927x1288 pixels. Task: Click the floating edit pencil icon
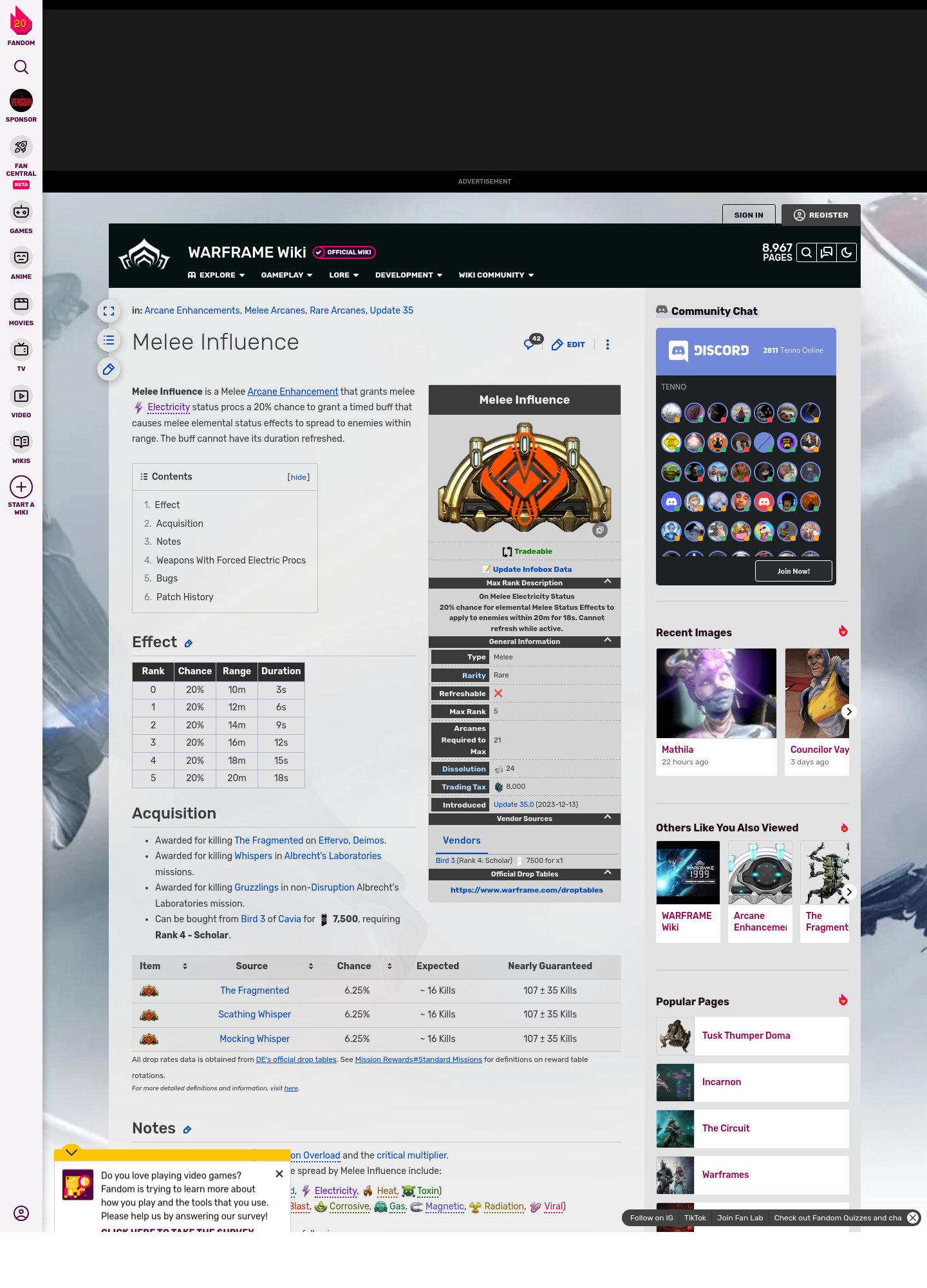109,369
